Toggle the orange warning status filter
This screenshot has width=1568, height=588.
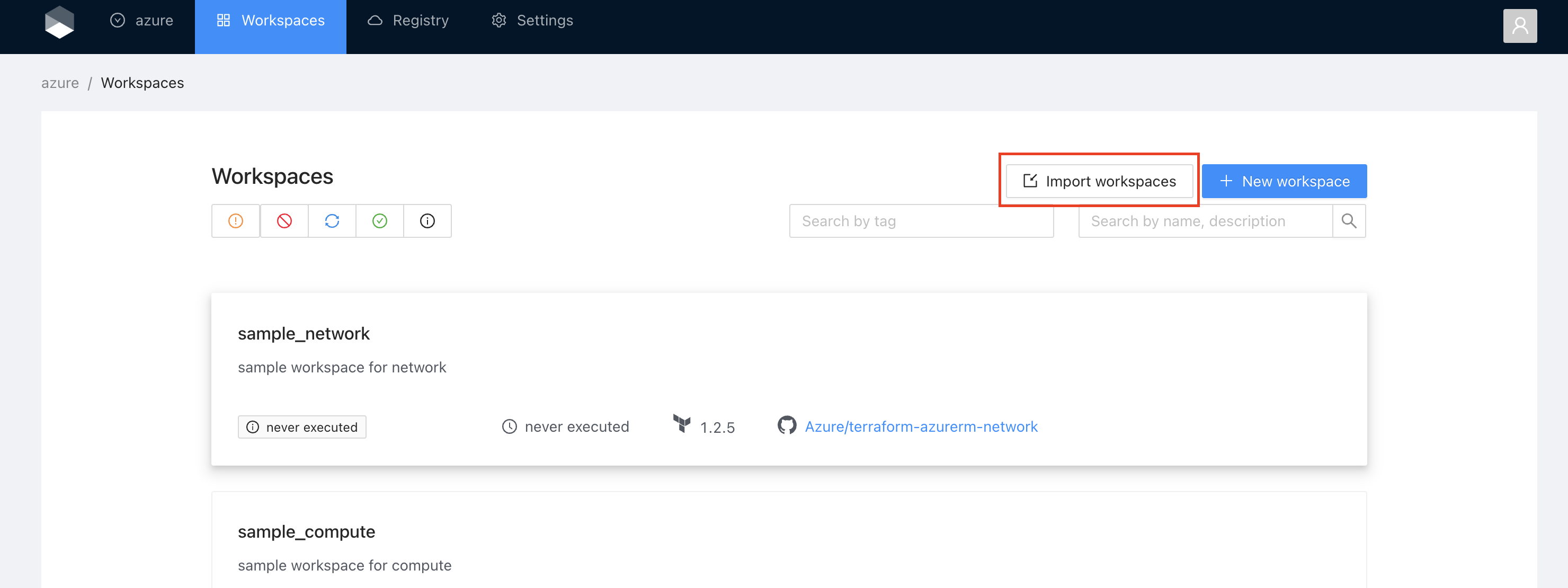pos(236,221)
